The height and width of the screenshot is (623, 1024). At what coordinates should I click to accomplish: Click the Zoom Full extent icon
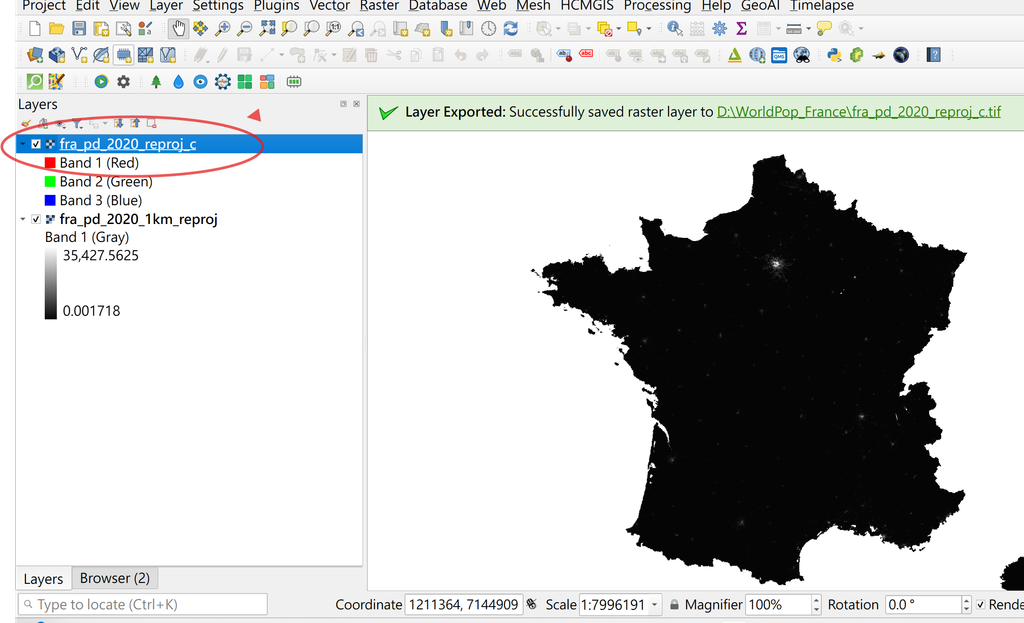click(x=267, y=29)
